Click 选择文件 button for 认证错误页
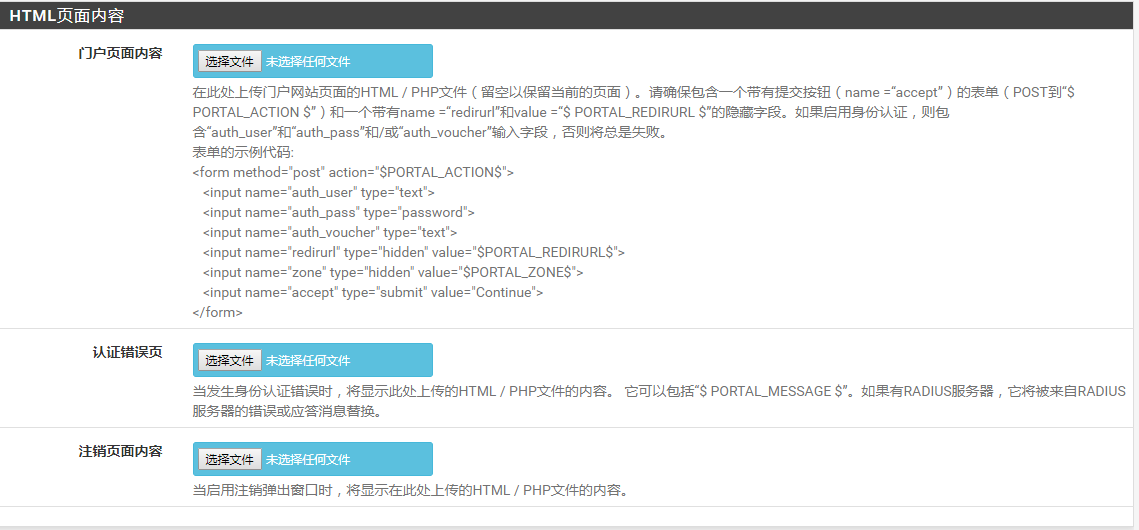The image size is (1139, 530). pyautogui.click(x=229, y=360)
